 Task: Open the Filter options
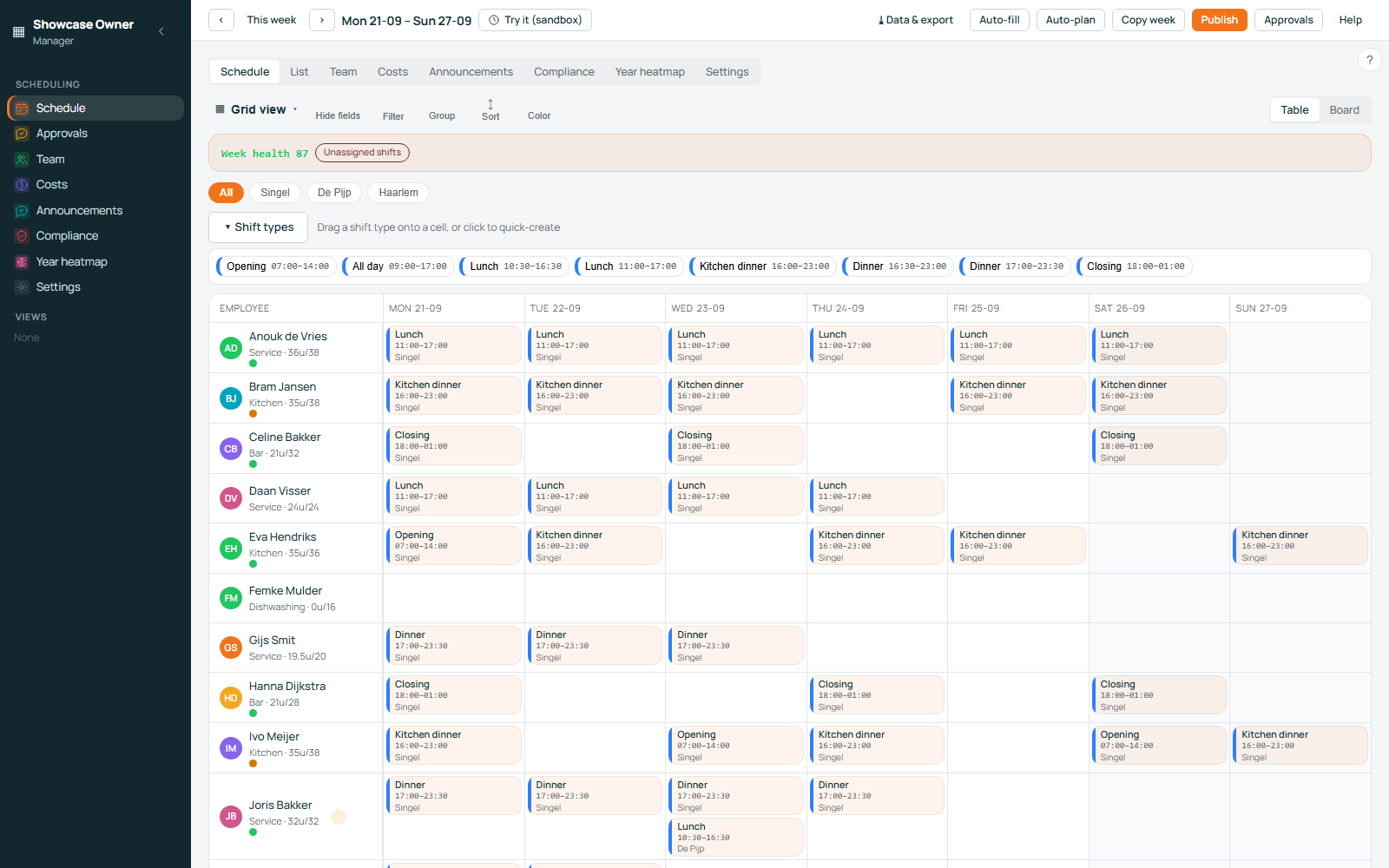(393, 116)
